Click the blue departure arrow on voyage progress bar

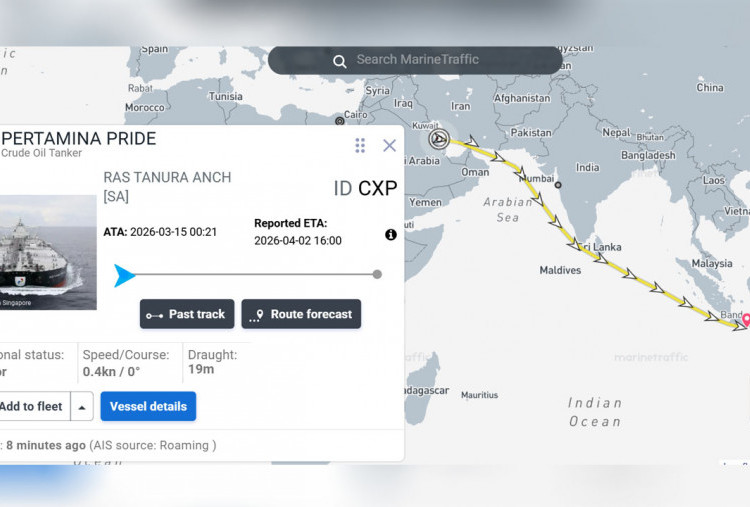[x=124, y=276]
